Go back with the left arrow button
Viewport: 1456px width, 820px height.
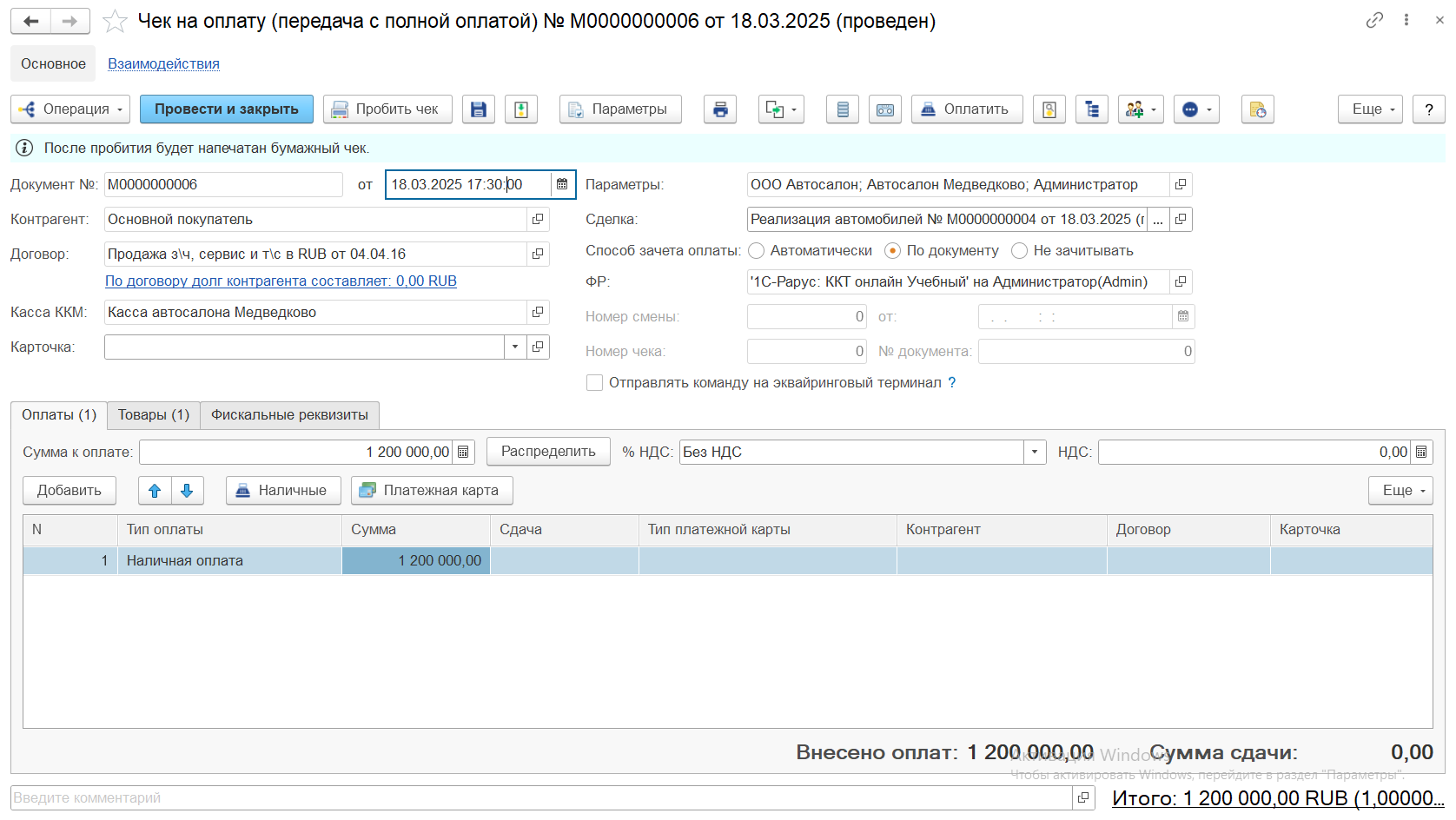click(x=31, y=21)
